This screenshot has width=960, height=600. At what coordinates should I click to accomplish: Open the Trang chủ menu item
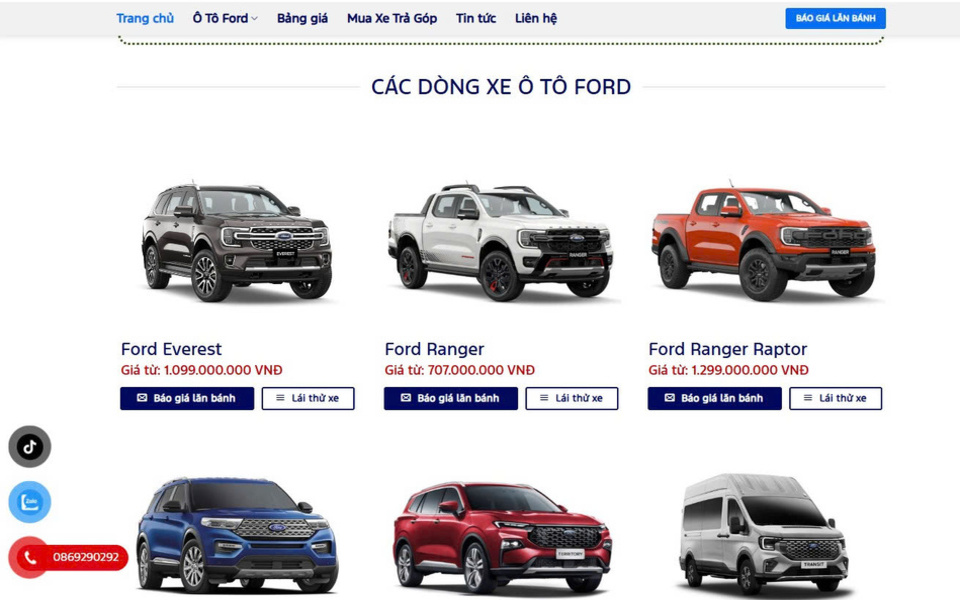coord(145,18)
